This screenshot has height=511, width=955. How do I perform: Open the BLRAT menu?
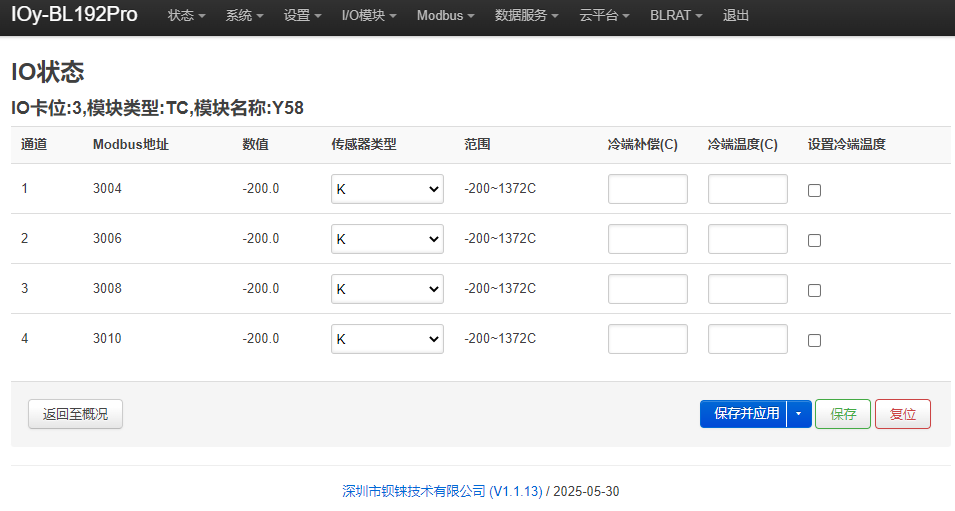pos(675,15)
